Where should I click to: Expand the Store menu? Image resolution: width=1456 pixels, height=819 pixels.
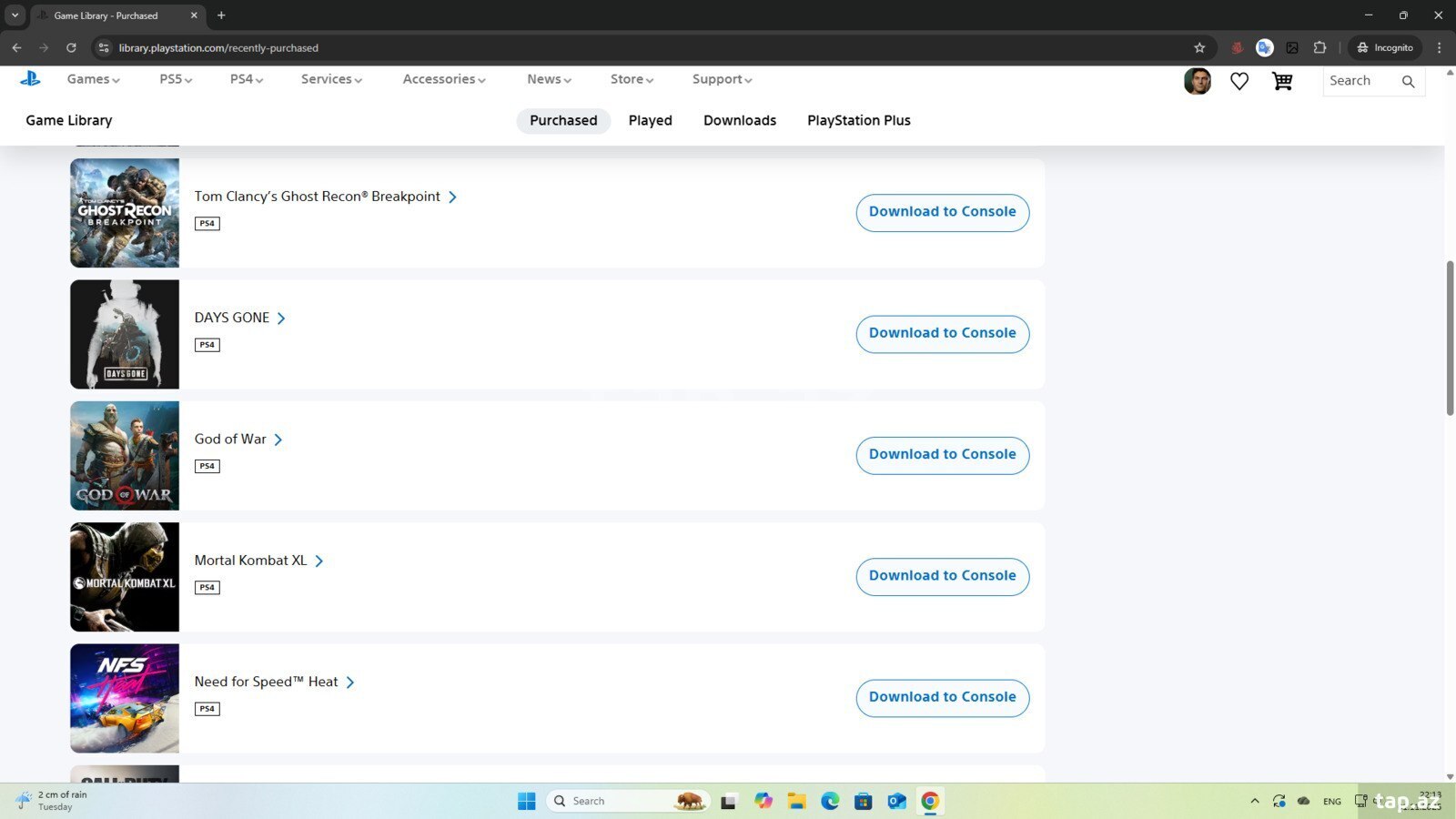632,79
